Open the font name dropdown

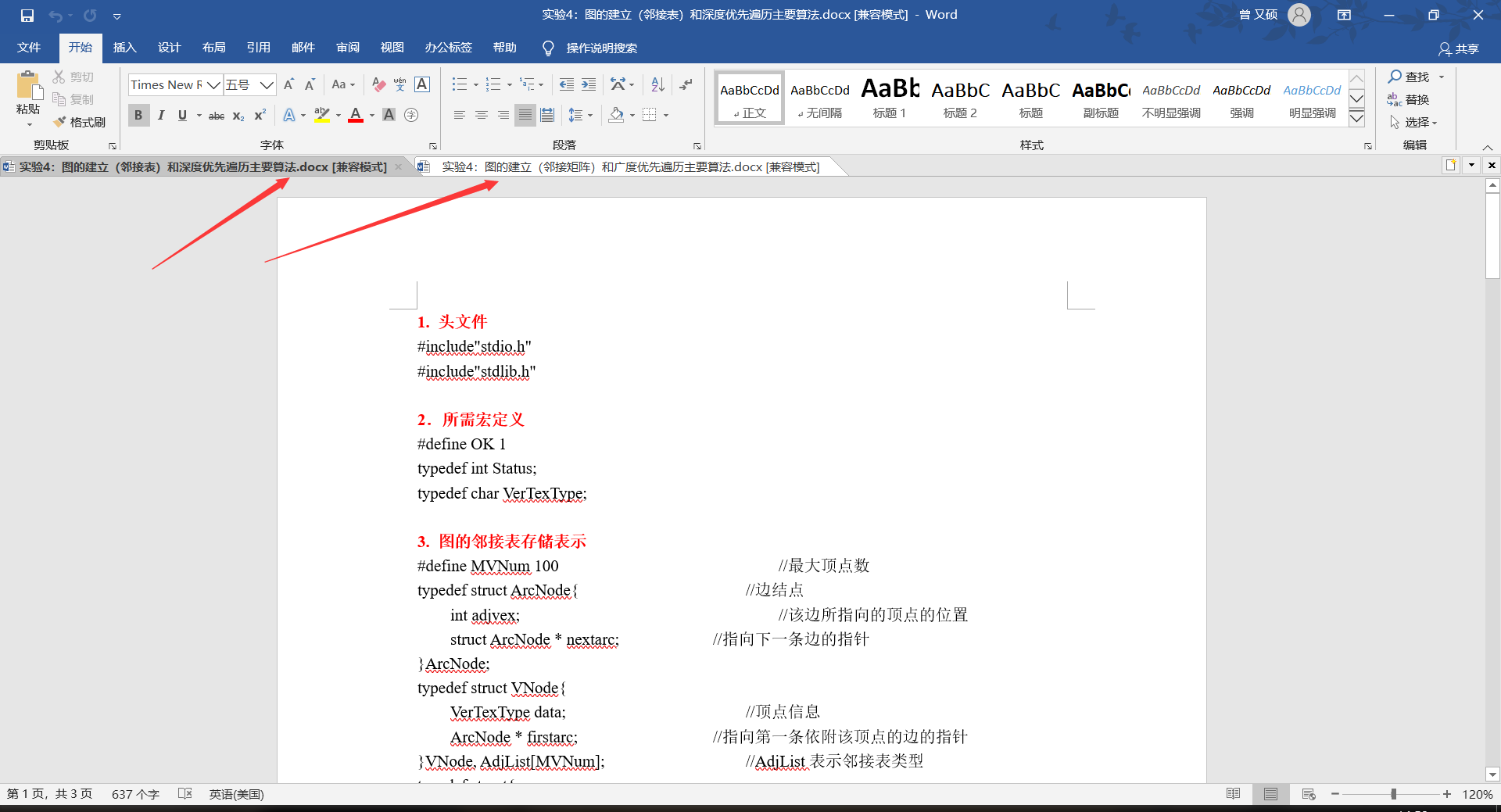tap(213, 84)
